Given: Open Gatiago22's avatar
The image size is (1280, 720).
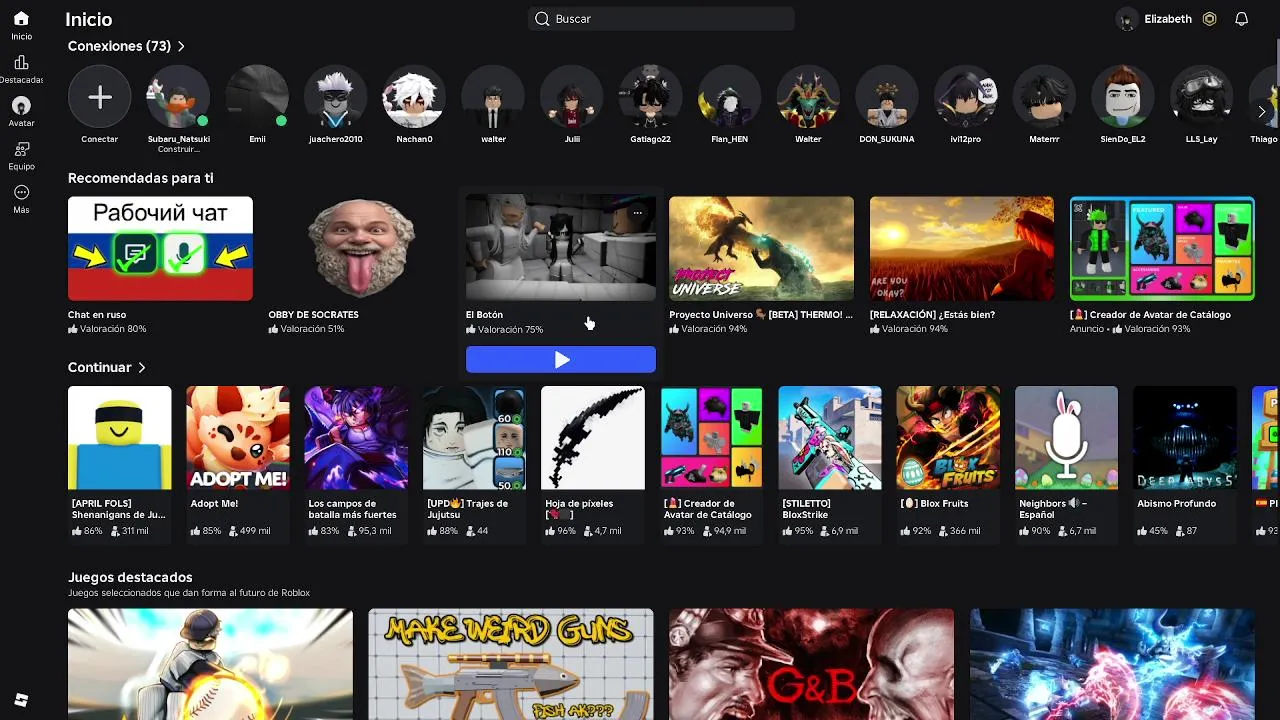Looking at the screenshot, I should tap(650, 97).
